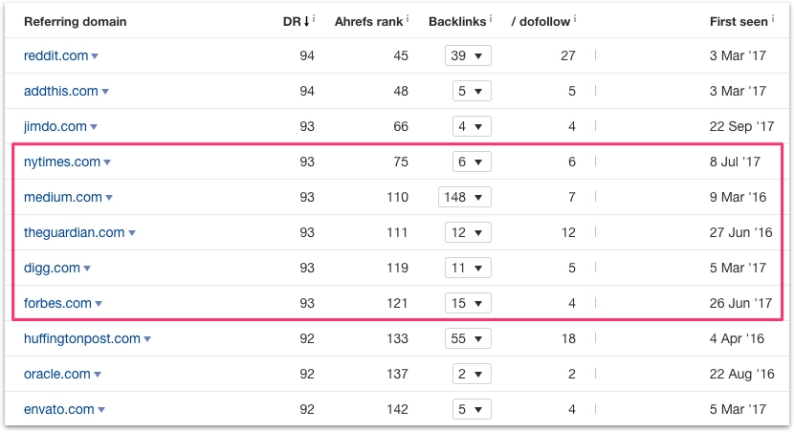Open the backlinks dropdown showing 148
The image size is (794, 433).
[465, 198]
